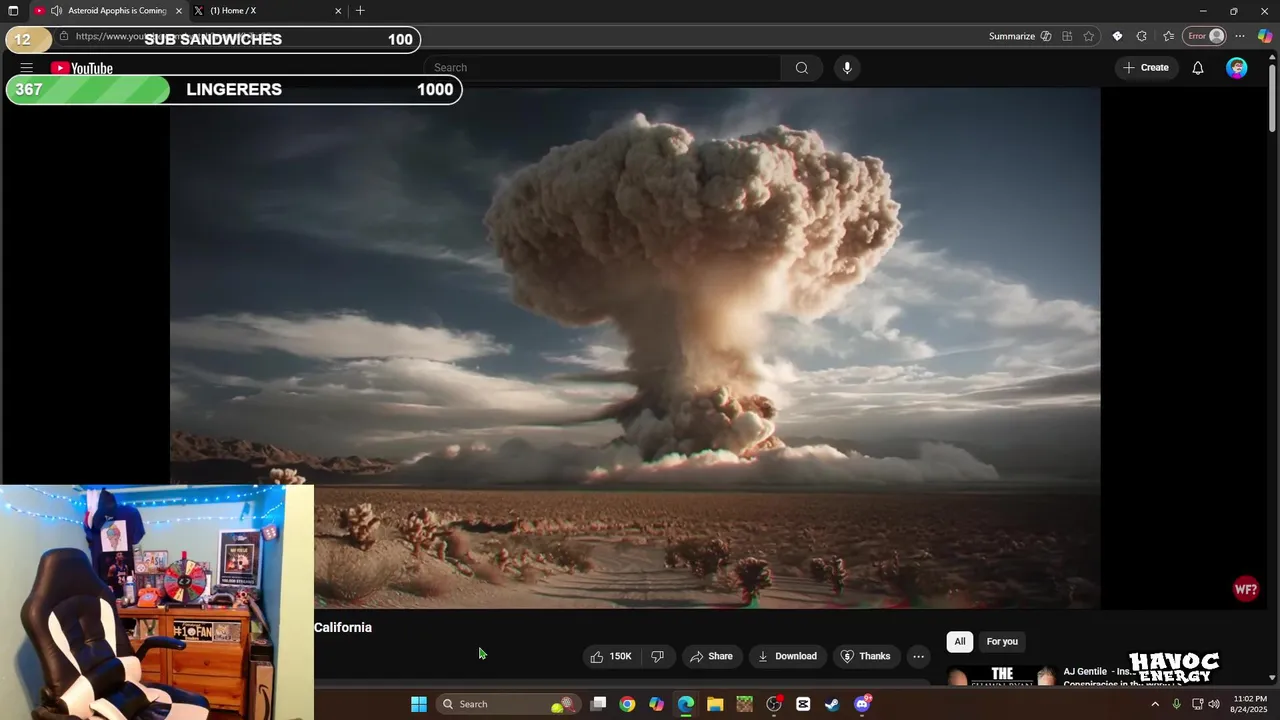
Task: Open the Edge profile Error button
Action: (x=1205, y=36)
